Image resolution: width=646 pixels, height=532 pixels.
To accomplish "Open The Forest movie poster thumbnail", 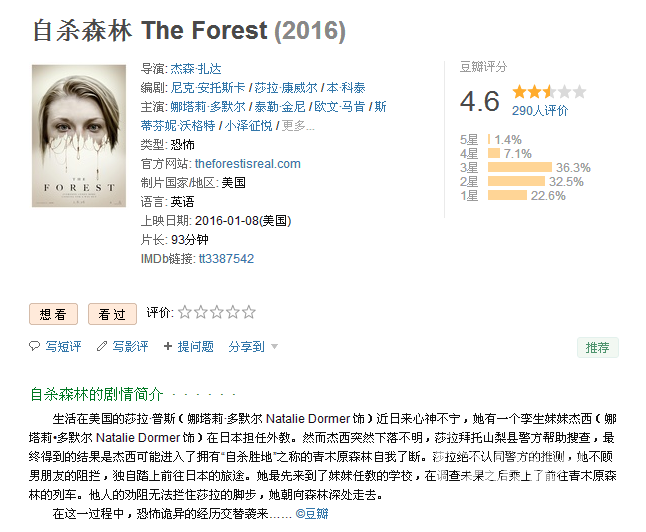I will tap(79, 136).
